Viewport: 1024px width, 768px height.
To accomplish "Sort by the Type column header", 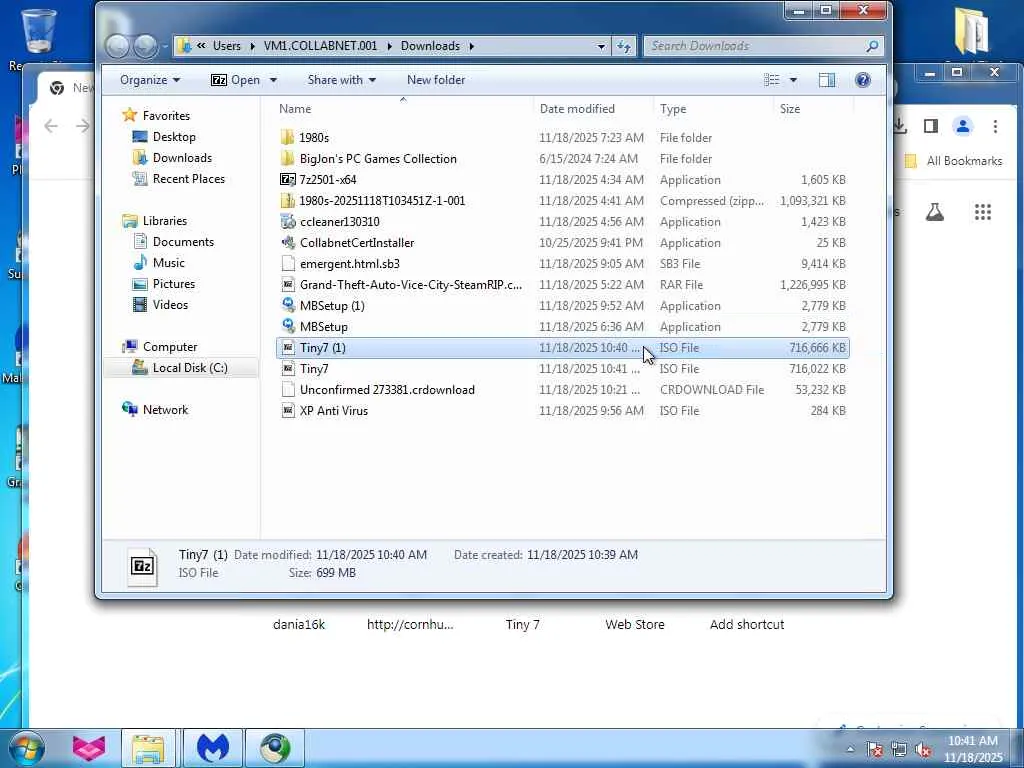I will (x=712, y=108).
